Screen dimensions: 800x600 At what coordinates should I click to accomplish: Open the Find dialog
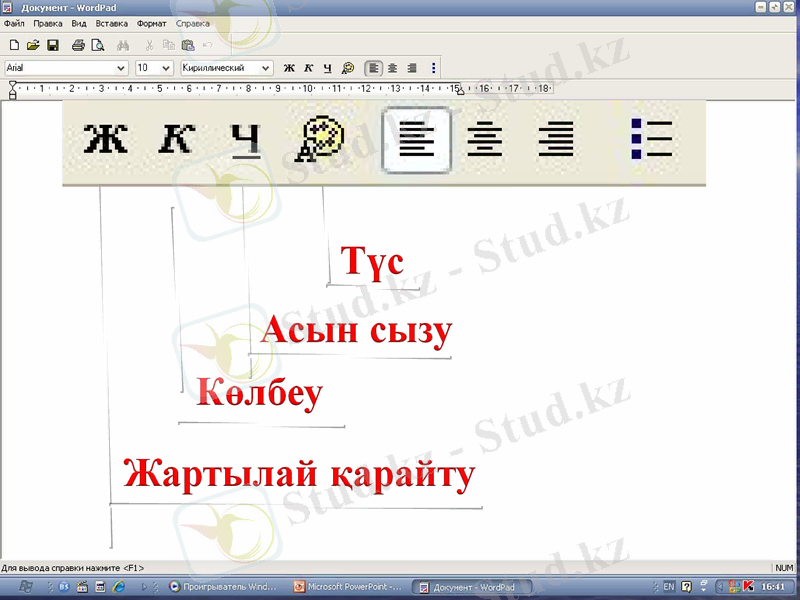(123, 45)
